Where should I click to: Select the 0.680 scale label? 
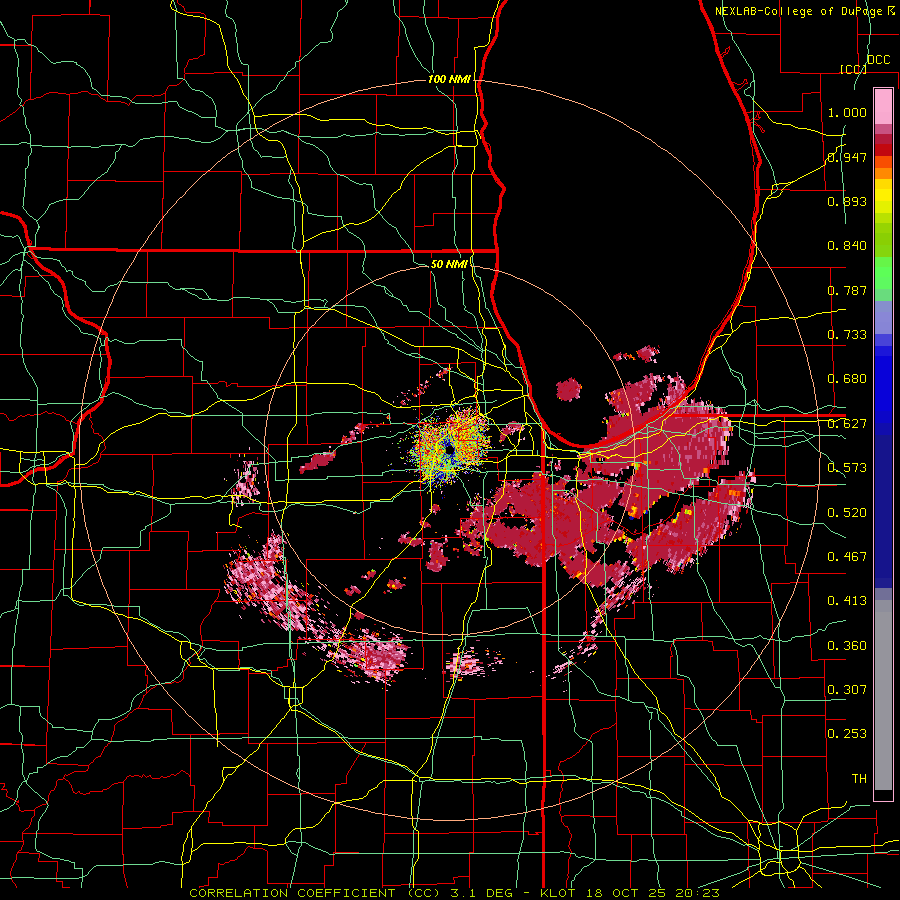pyautogui.click(x=847, y=379)
